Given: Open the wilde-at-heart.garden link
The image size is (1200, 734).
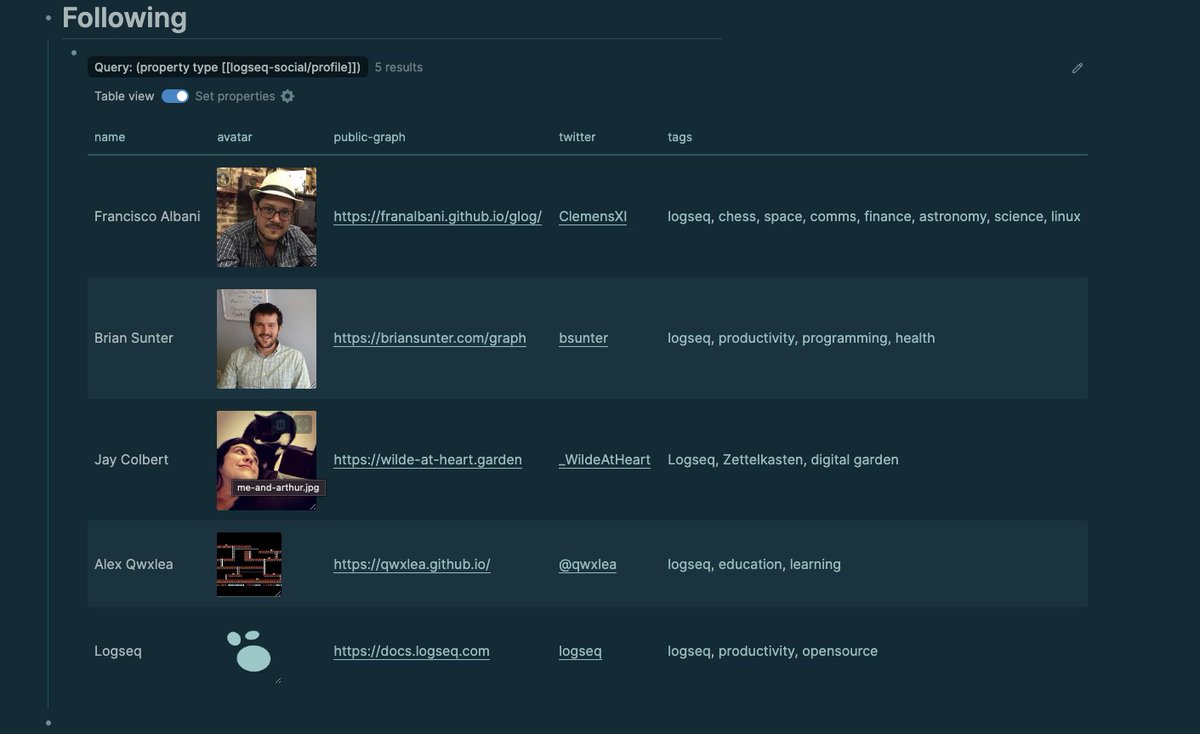Looking at the screenshot, I should point(428,460).
